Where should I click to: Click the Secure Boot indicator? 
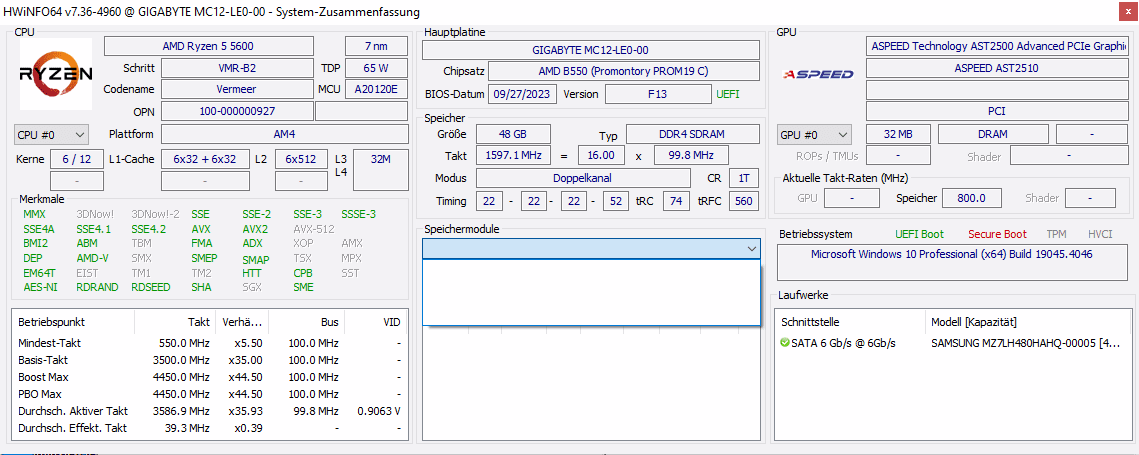click(997, 234)
